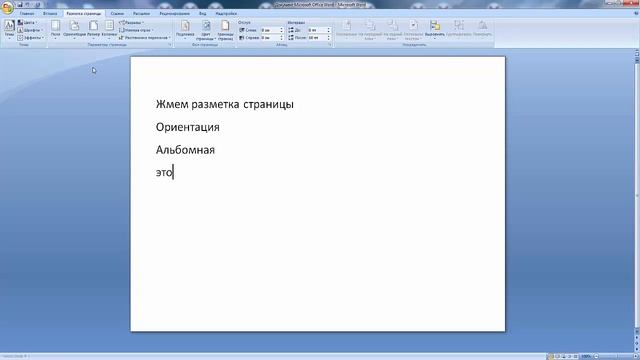Step the spacing До value spinner
640x360 pixels.
coord(329,30)
